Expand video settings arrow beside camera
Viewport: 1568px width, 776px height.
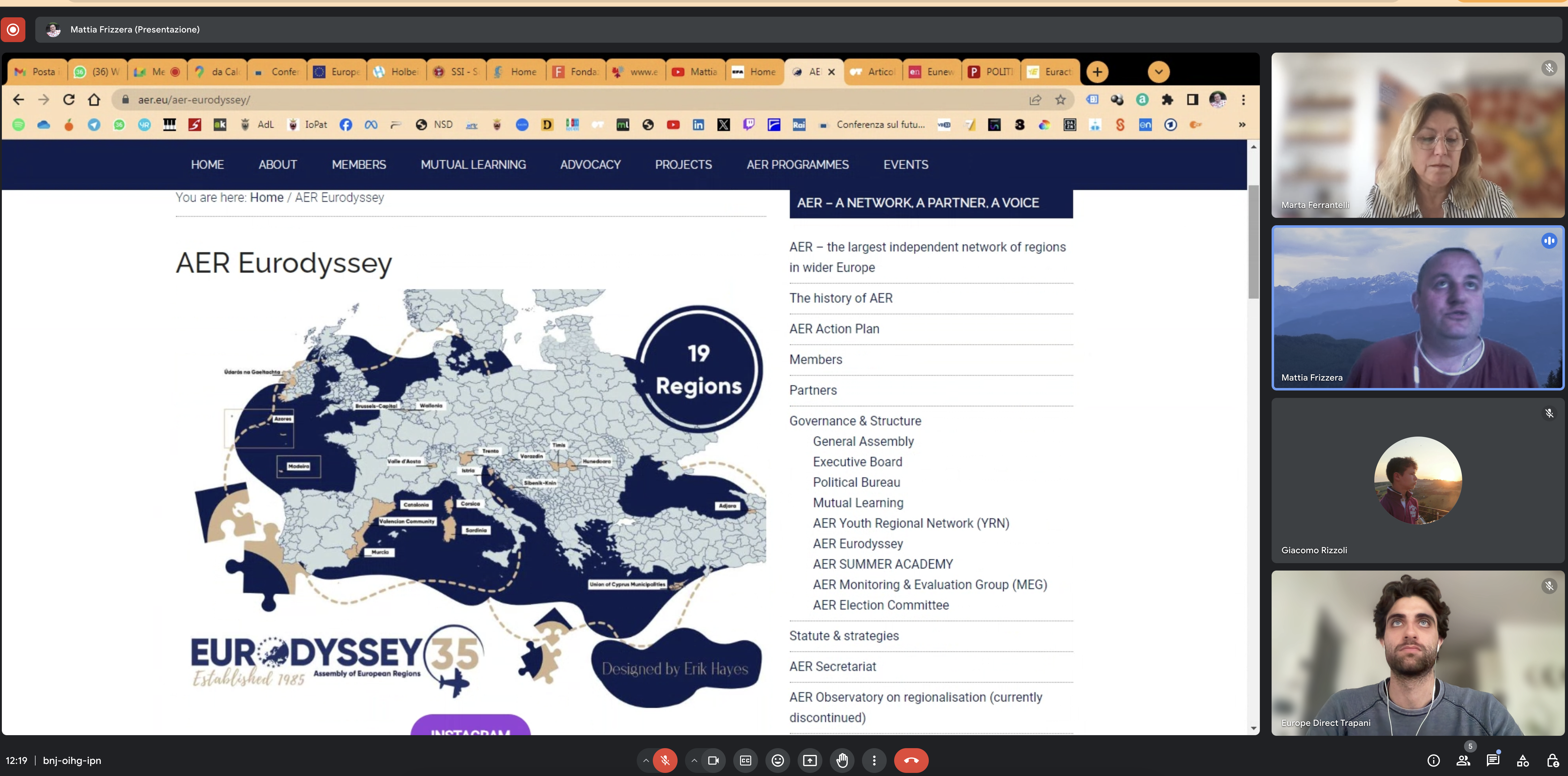[694, 760]
